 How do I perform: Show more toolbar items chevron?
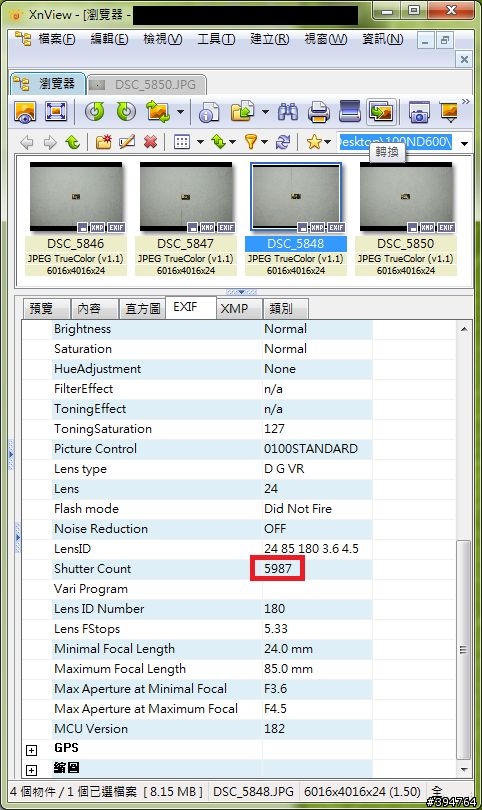466,102
